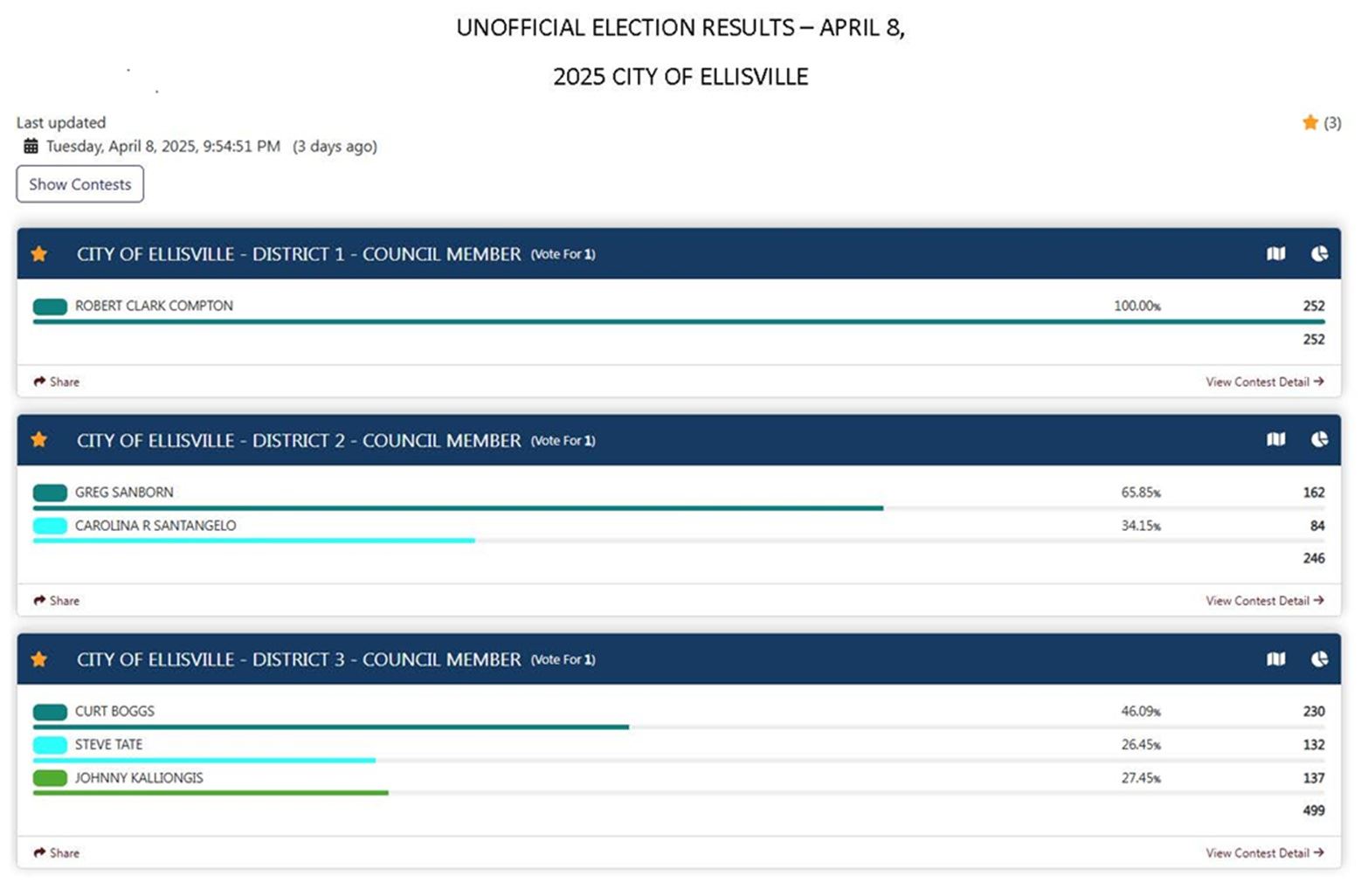Open the pie chart view for District 2

point(1317,440)
